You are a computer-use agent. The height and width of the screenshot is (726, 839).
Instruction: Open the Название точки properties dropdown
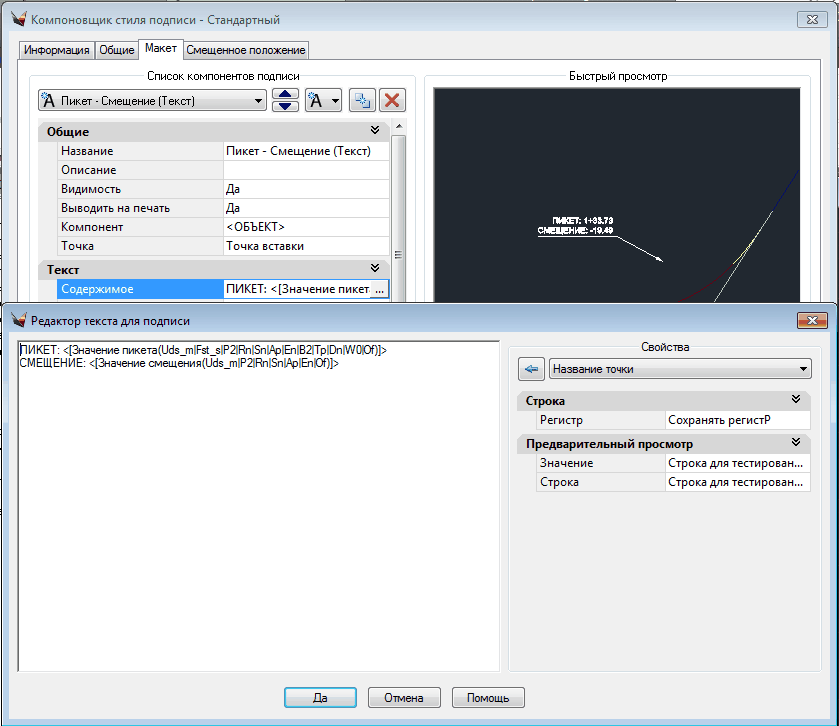(x=679, y=369)
